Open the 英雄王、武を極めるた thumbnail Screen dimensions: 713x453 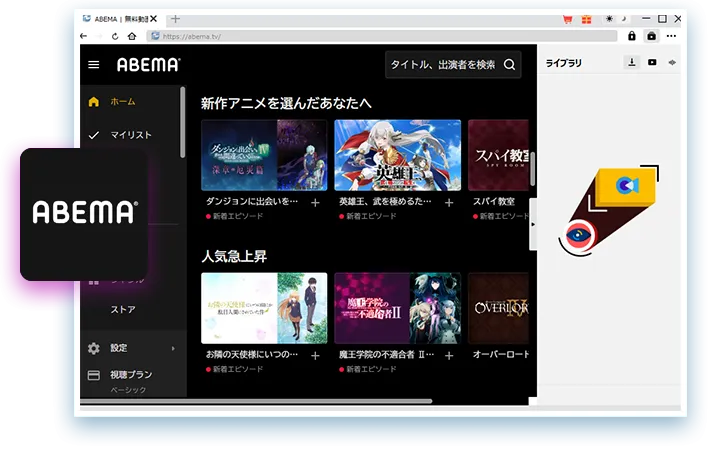tap(397, 155)
